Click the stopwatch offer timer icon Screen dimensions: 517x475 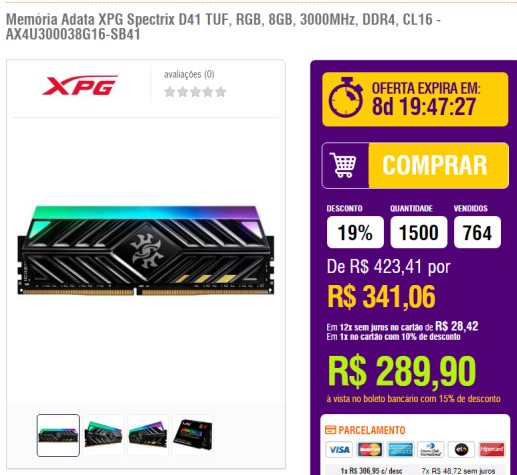pos(345,98)
